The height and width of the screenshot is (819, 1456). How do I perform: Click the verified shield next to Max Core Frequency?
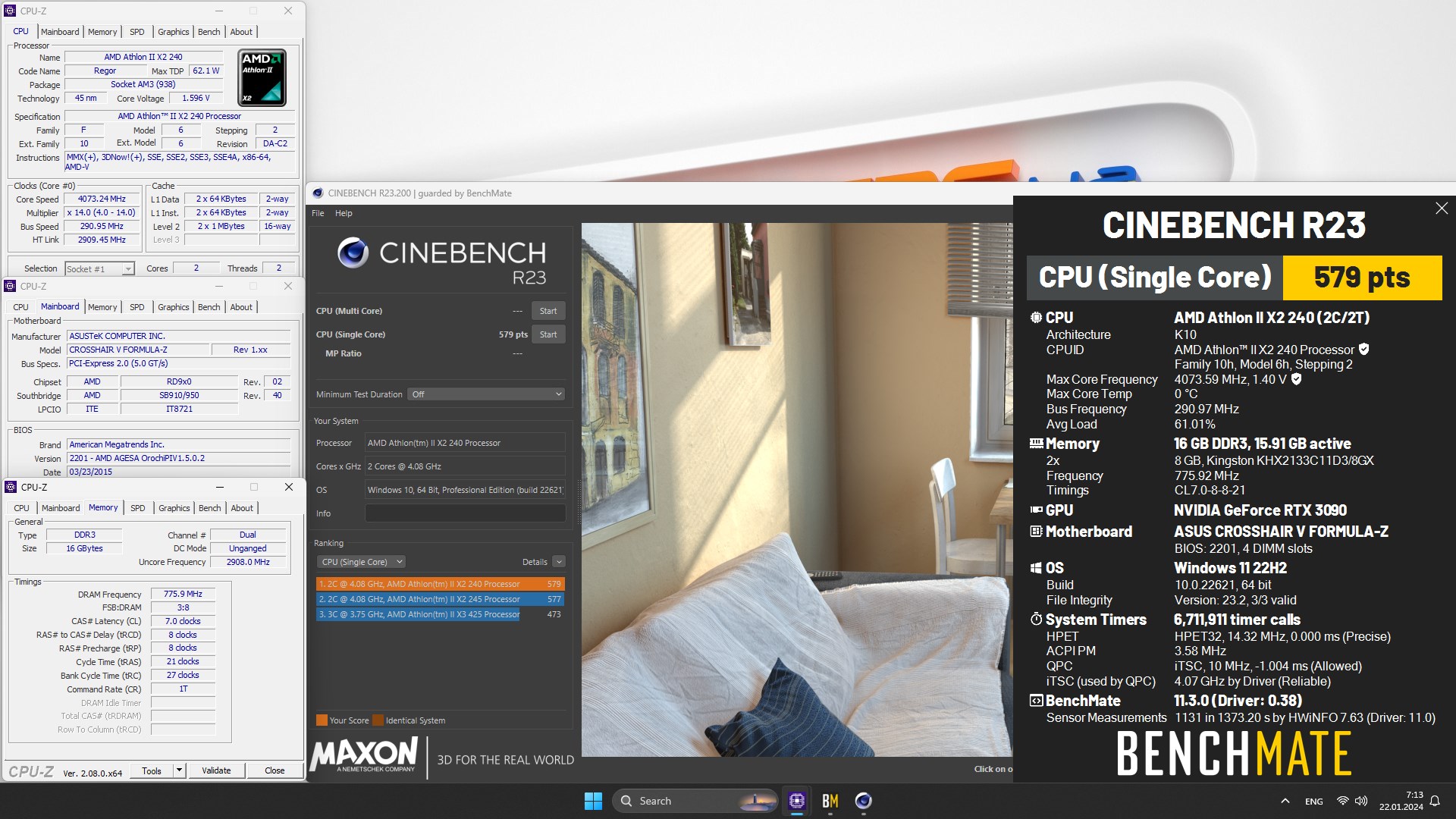1296,379
